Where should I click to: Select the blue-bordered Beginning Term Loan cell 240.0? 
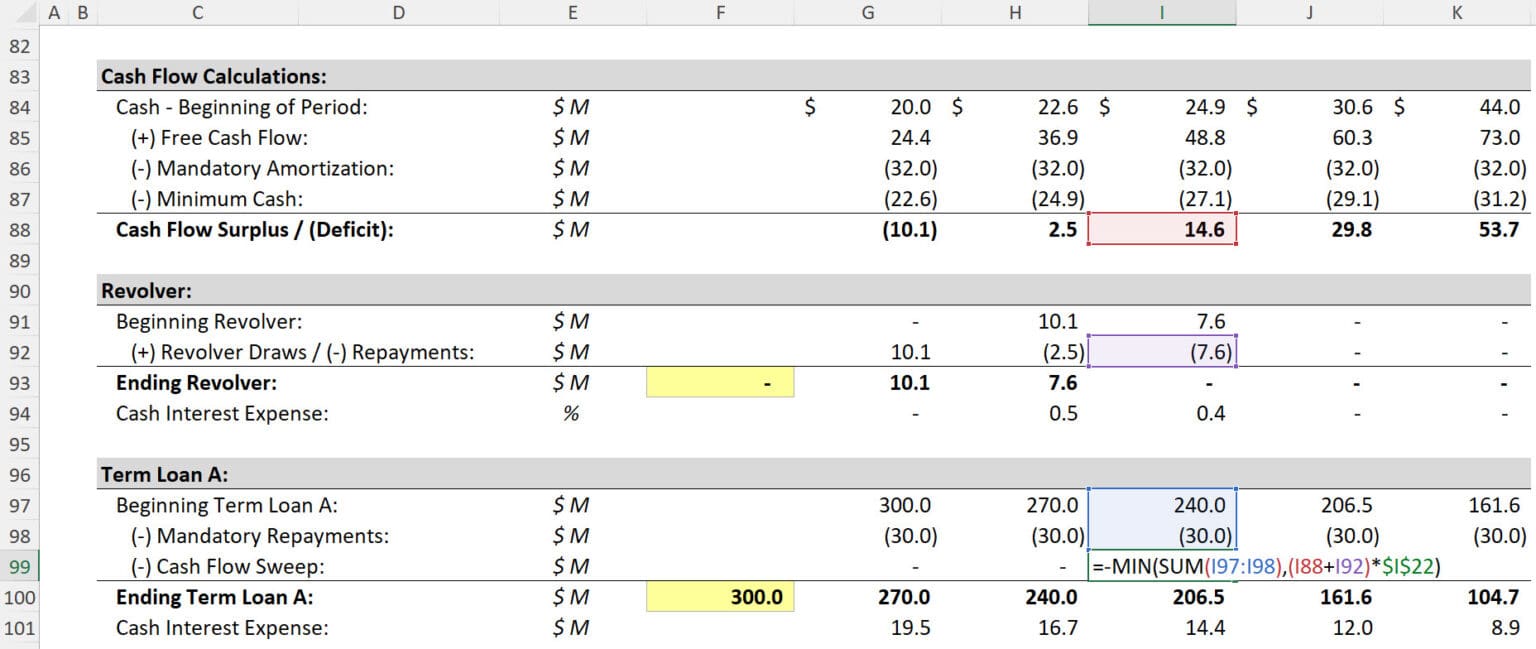[1162, 505]
